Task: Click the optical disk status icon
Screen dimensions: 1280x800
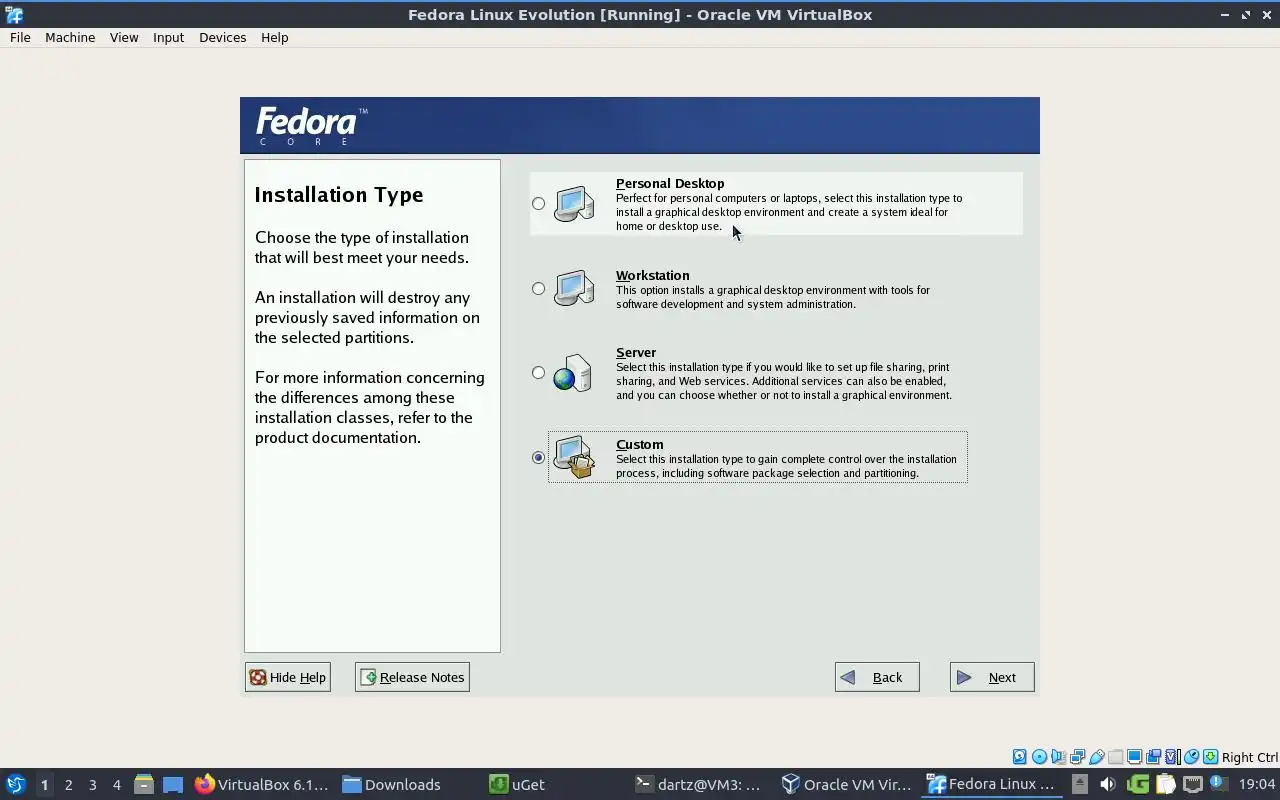Action: click(x=1039, y=757)
